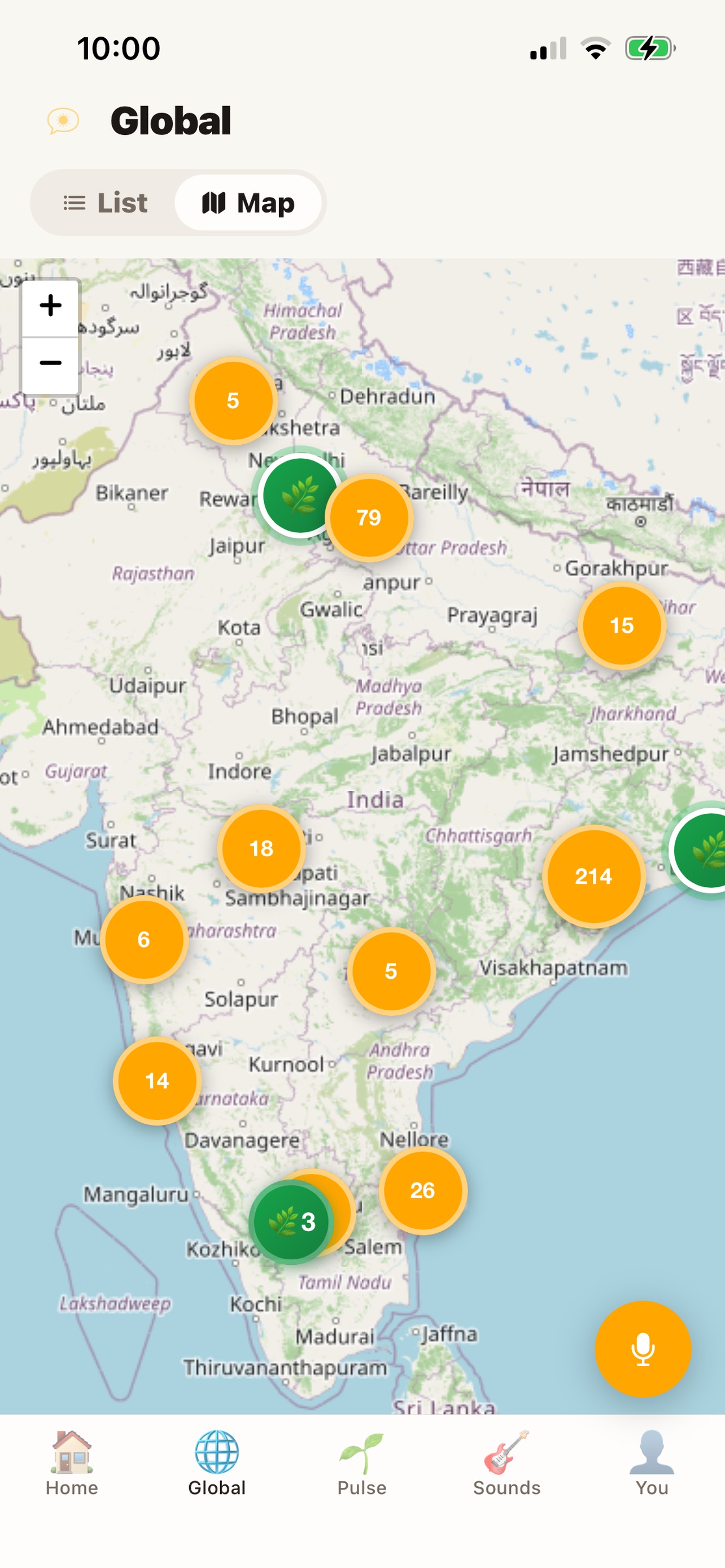Viewport: 725px width, 1568px height.
Task: Zoom in on the map
Action: click(x=50, y=306)
